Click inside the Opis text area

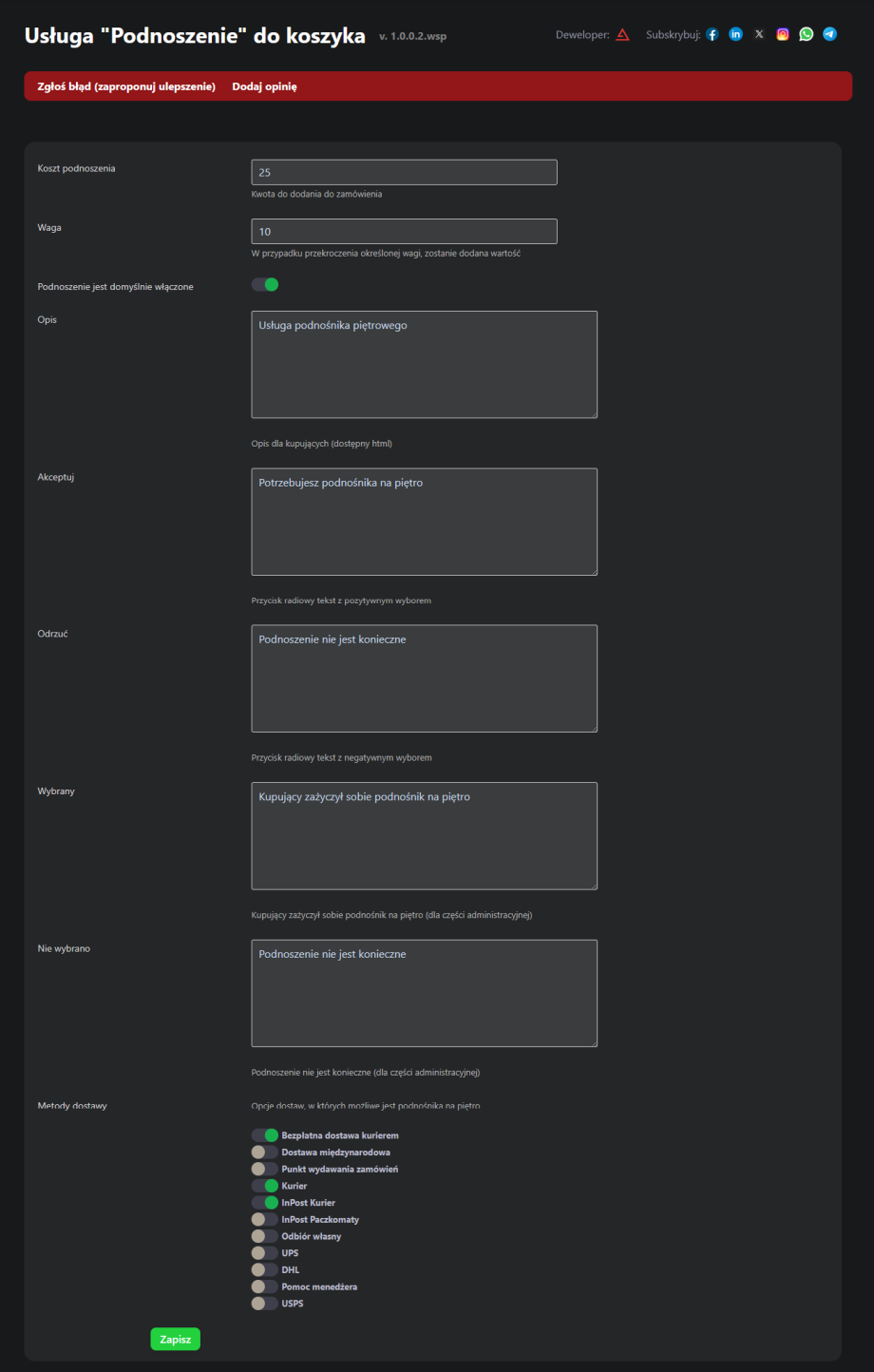coord(424,365)
